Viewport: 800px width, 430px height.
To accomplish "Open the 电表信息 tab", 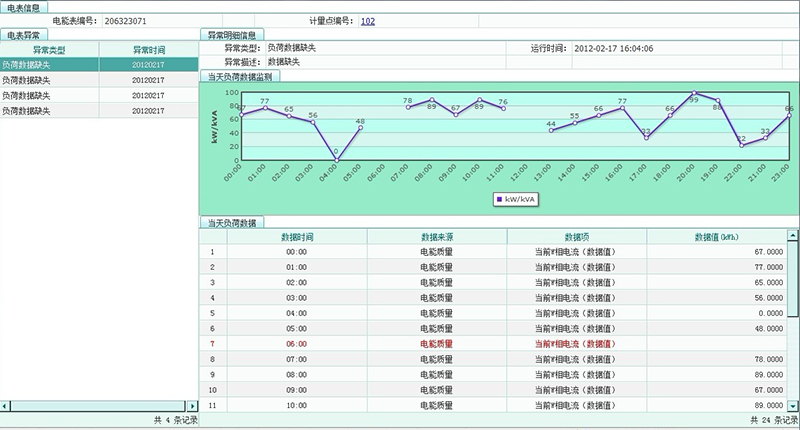I will click(23, 7).
